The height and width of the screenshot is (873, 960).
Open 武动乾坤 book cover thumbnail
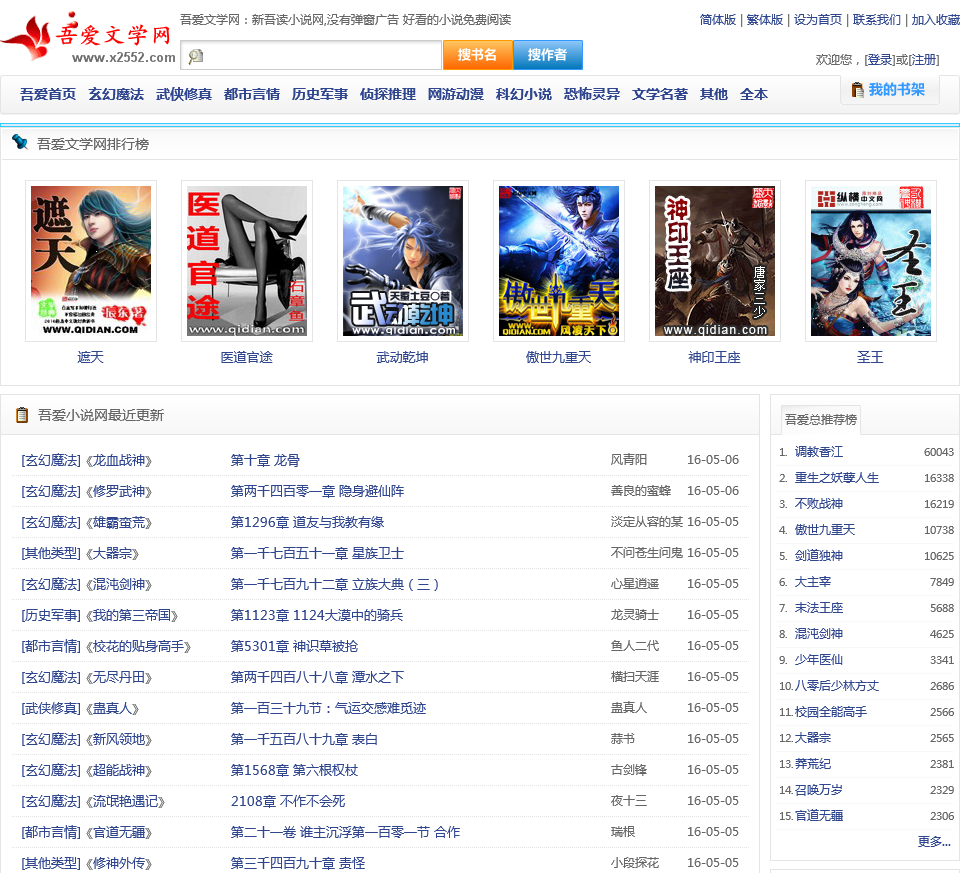coord(403,261)
